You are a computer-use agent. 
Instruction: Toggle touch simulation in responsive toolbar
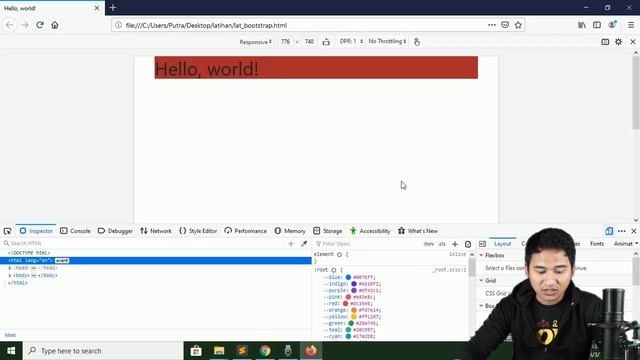point(417,42)
